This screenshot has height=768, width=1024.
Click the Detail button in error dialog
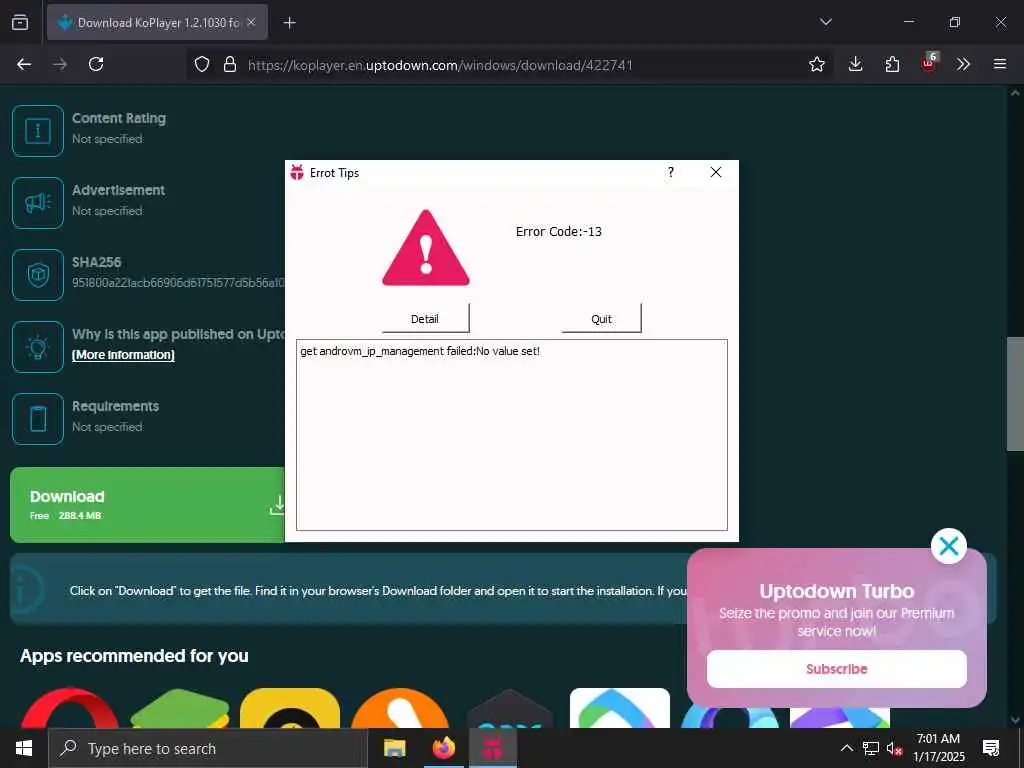coord(425,318)
